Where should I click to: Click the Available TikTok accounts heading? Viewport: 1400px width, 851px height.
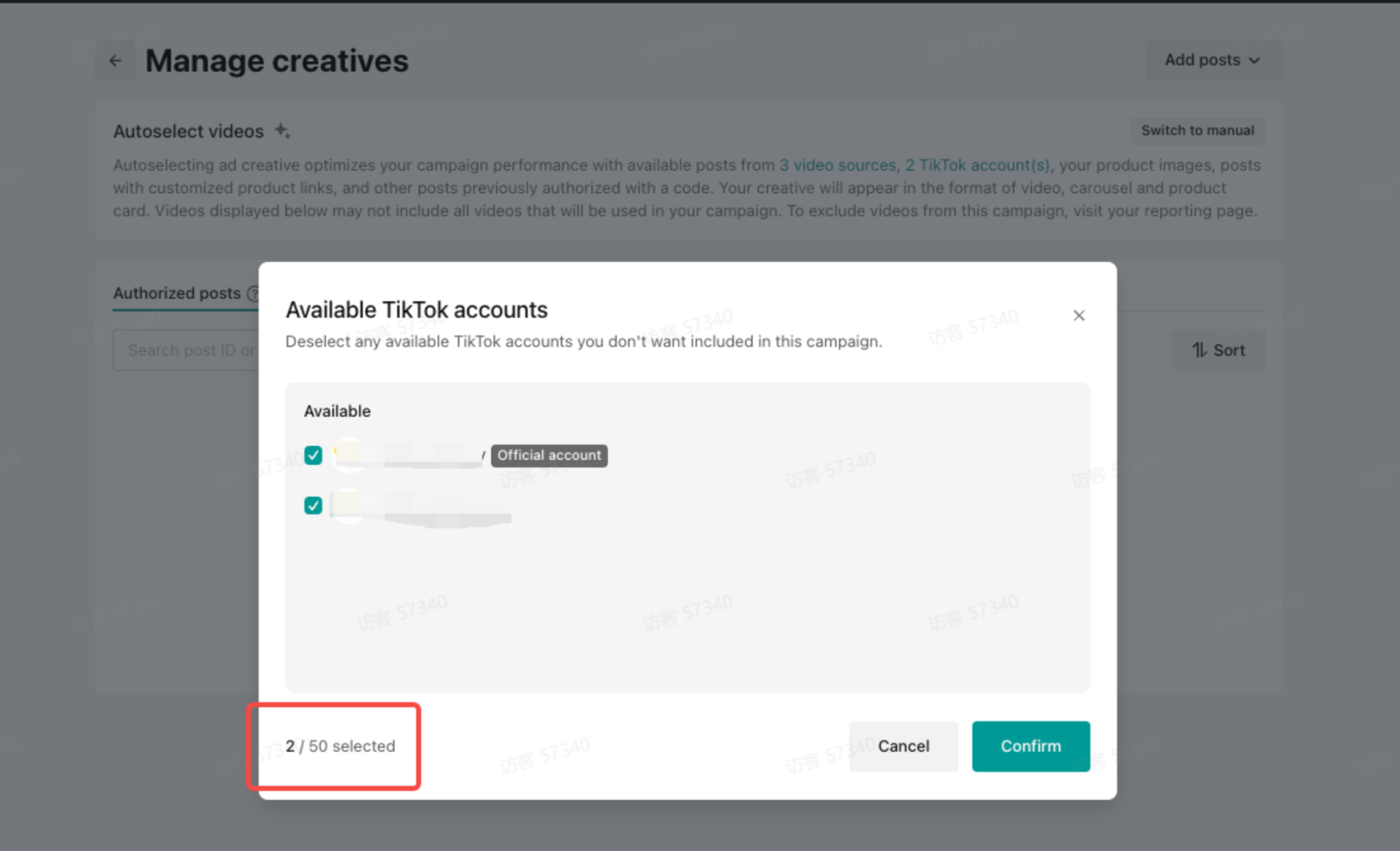pos(416,310)
